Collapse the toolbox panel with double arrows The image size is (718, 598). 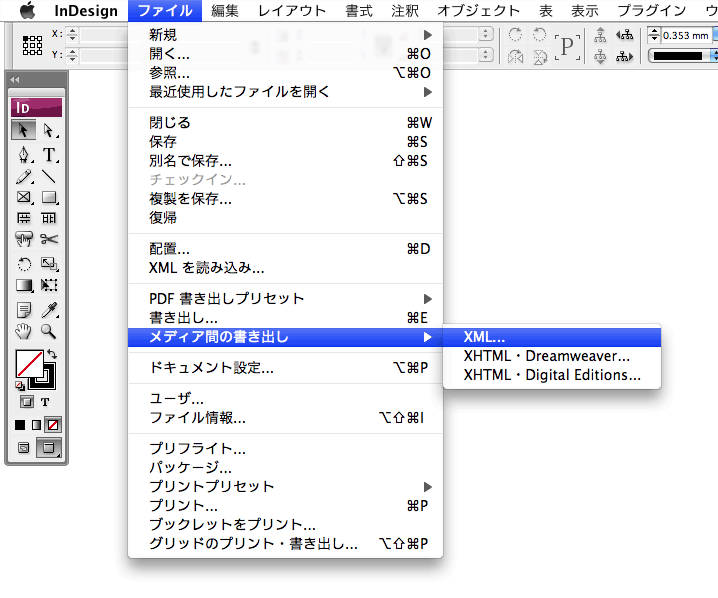point(15,80)
